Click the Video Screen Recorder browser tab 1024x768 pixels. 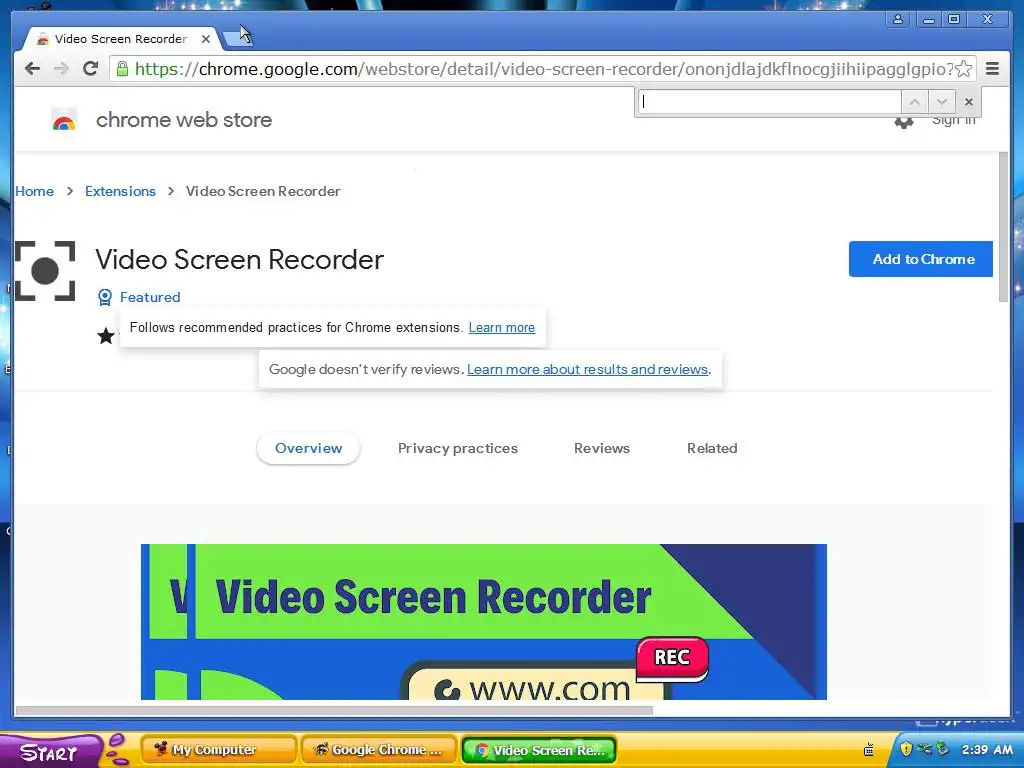[x=120, y=39]
